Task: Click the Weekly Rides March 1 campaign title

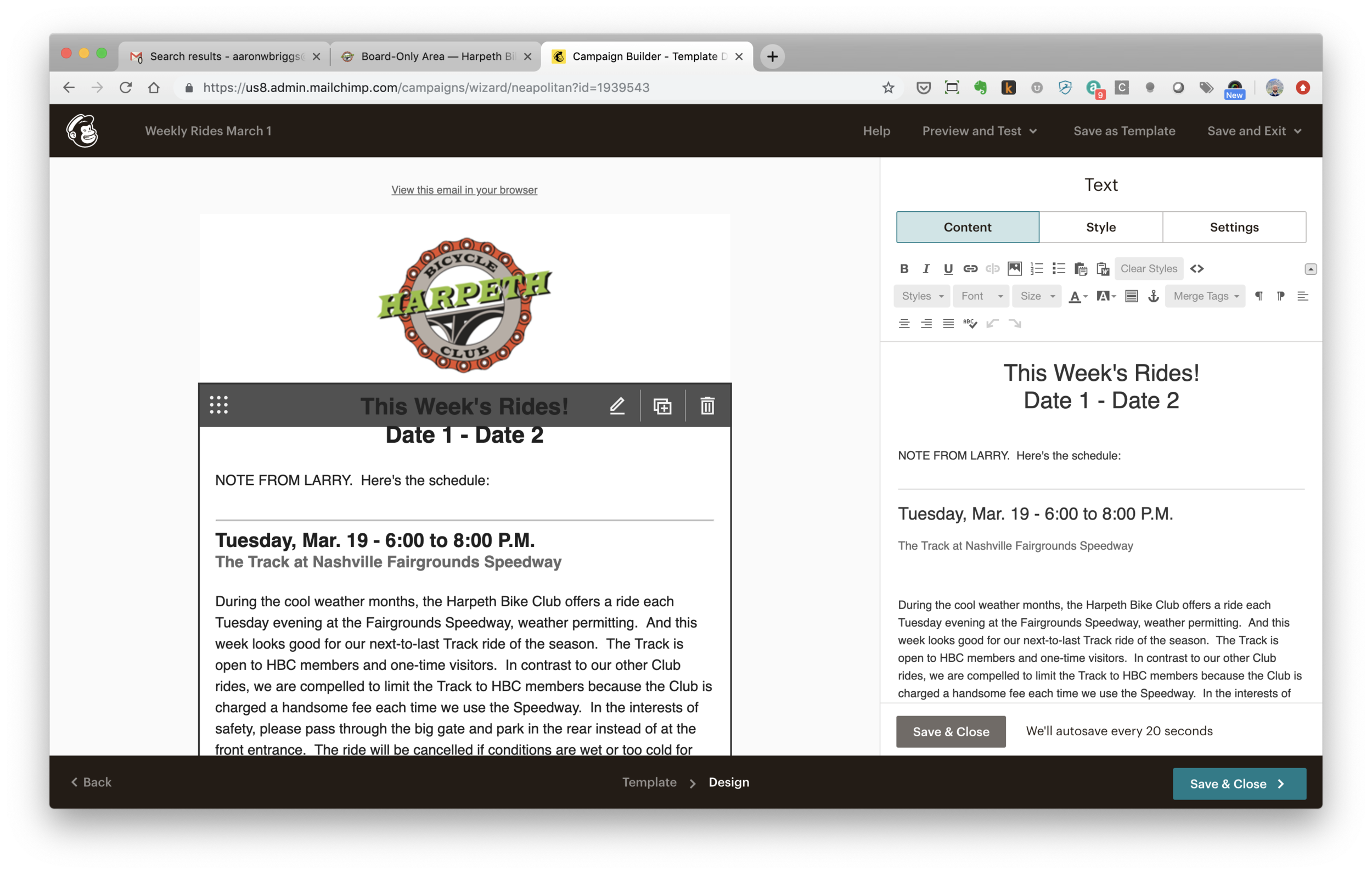Action: tap(208, 131)
